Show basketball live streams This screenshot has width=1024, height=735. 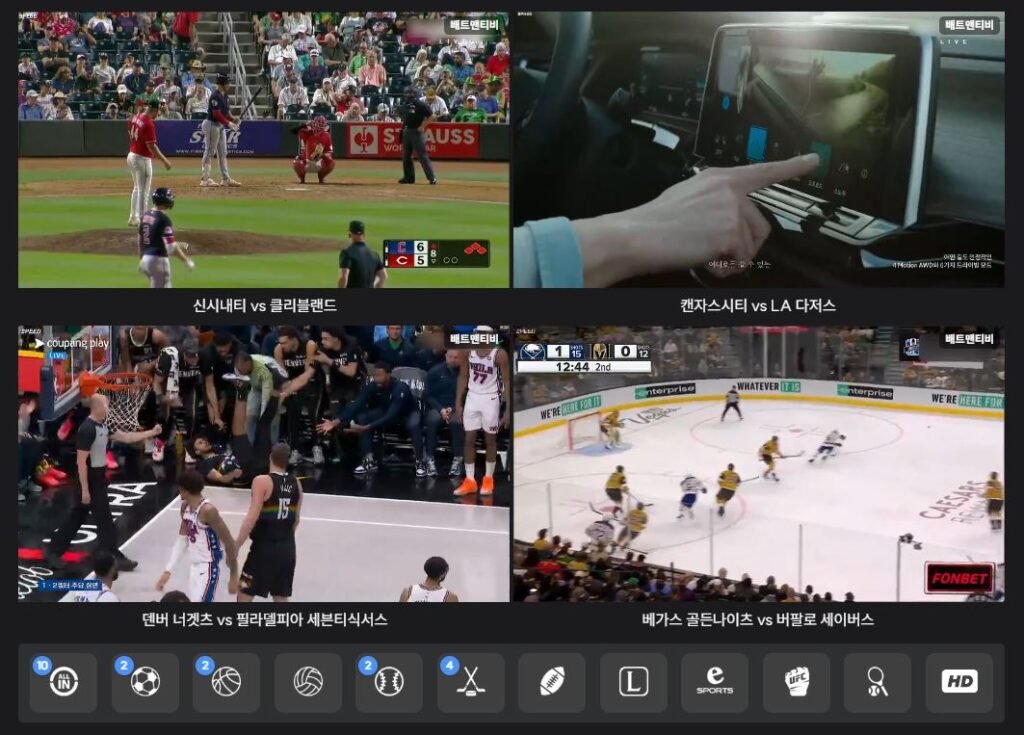coord(226,682)
